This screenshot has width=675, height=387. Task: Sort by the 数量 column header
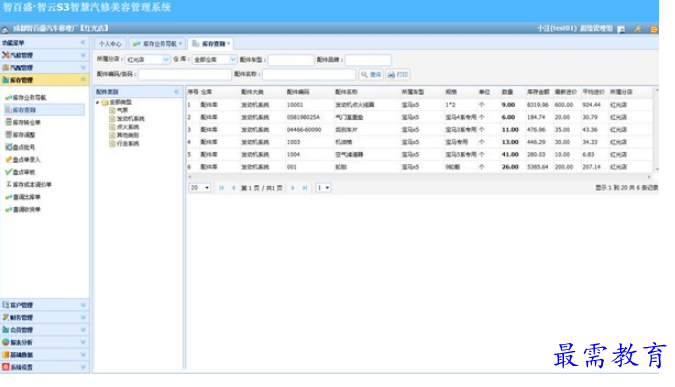point(508,92)
